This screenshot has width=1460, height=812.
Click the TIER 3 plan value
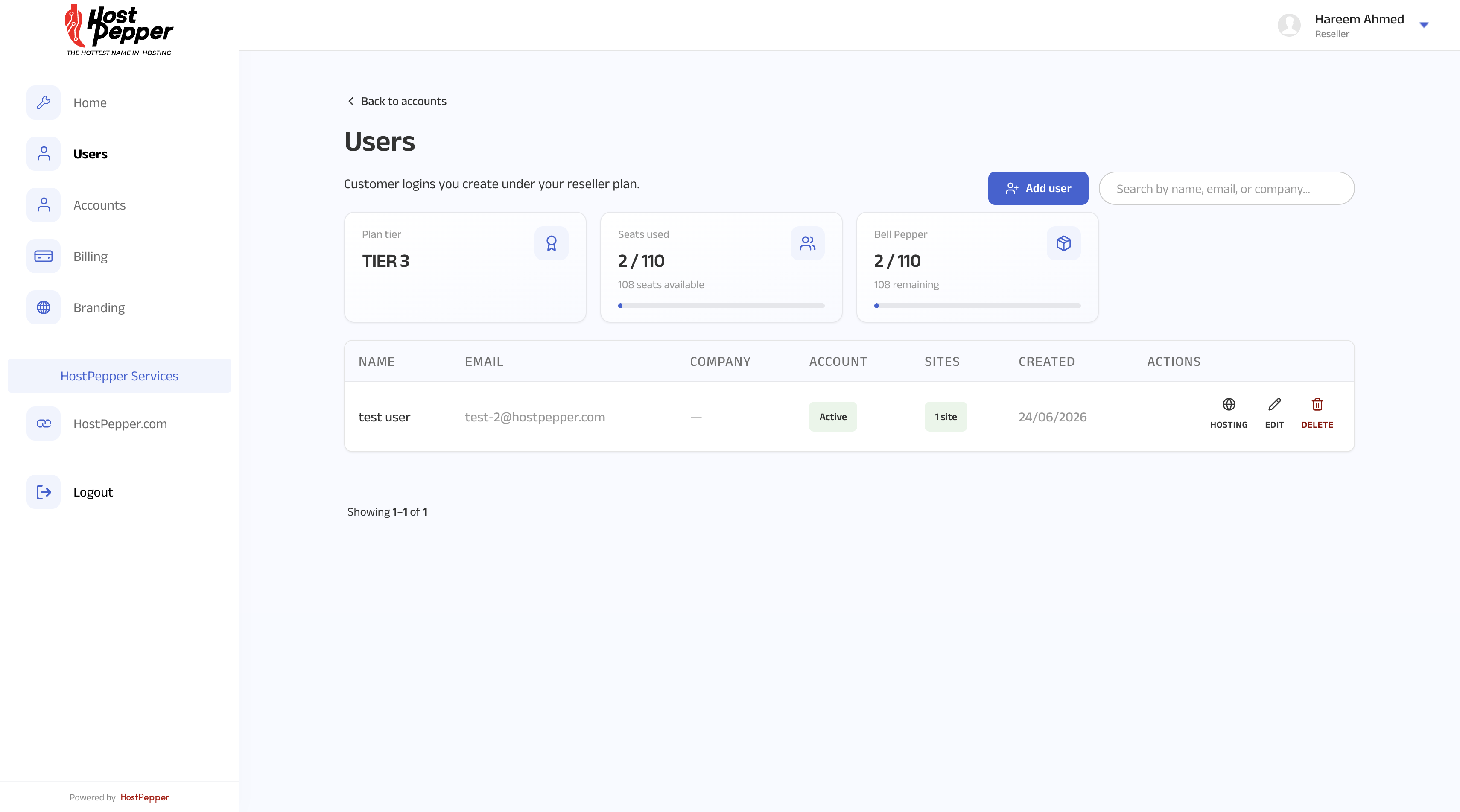click(385, 261)
